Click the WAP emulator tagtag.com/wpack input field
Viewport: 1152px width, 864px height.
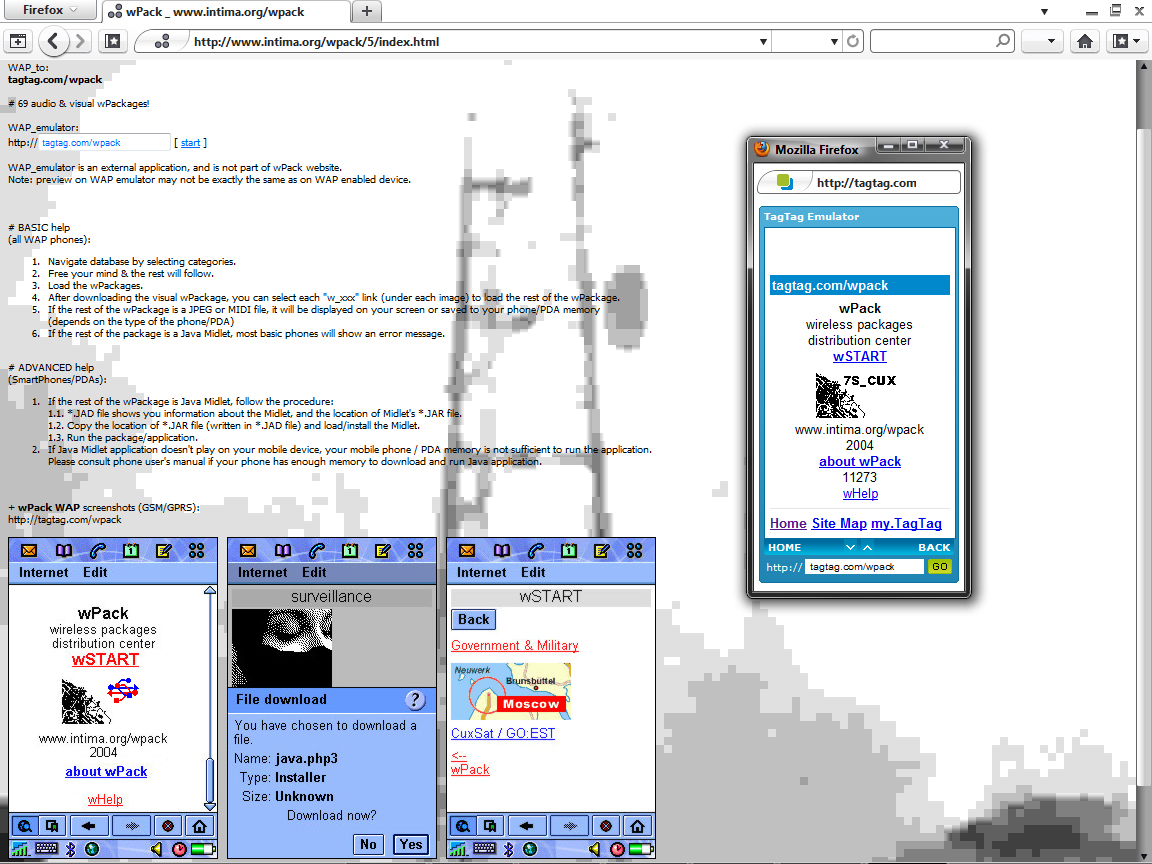point(104,143)
